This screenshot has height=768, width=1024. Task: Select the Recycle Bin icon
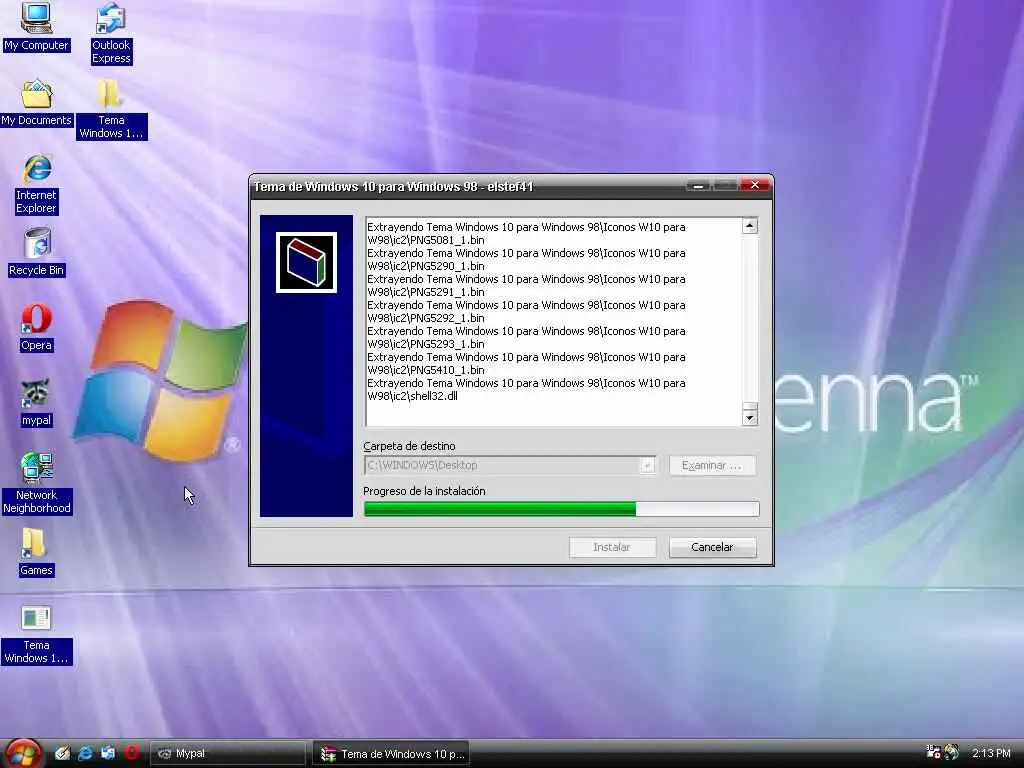coord(37,252)
